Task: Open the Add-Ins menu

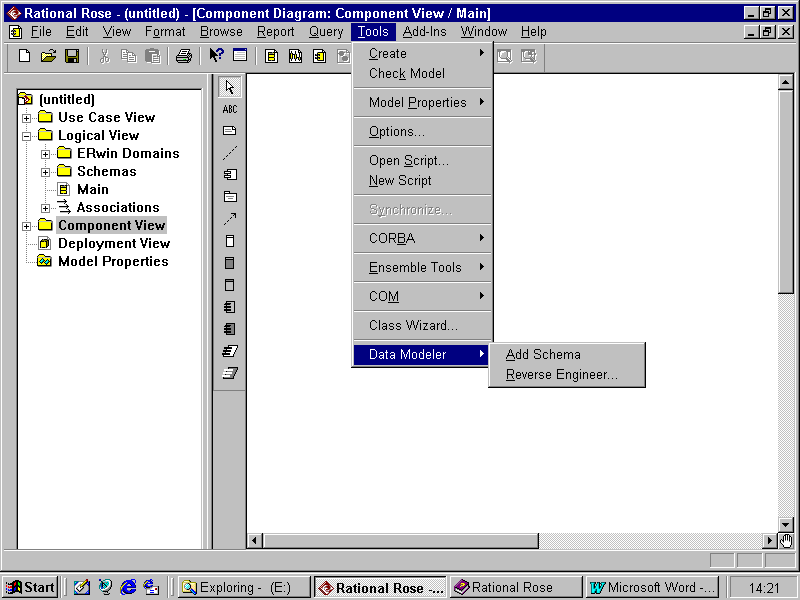Action: pos(424,32)
